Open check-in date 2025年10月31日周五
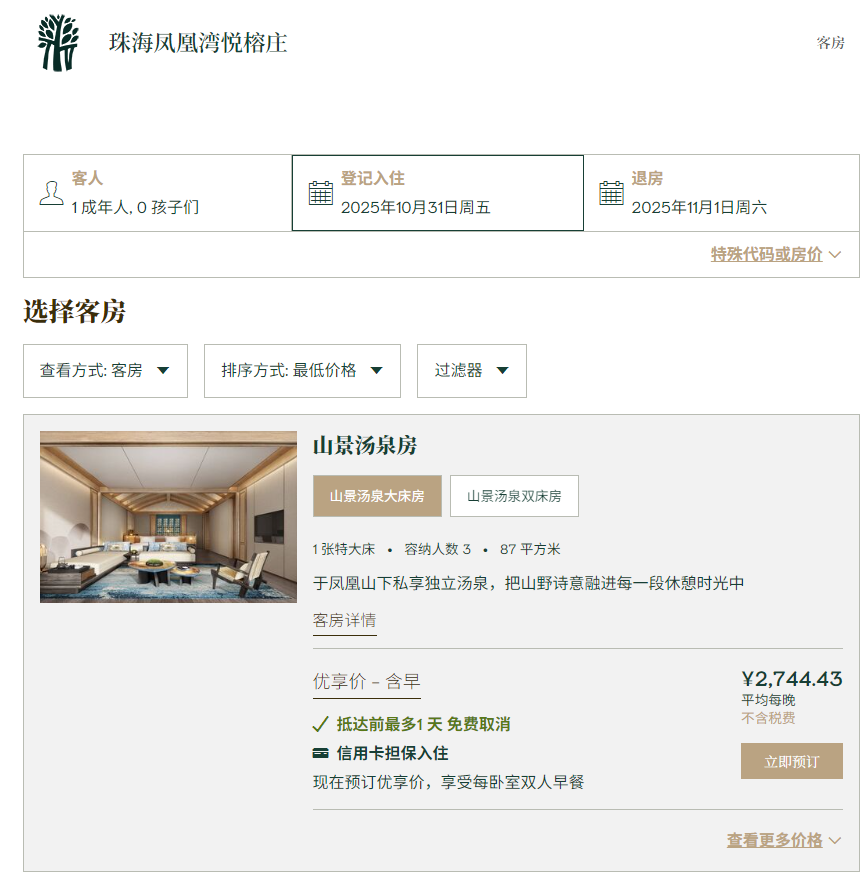The image size is (866, 879). click(438, 193)
